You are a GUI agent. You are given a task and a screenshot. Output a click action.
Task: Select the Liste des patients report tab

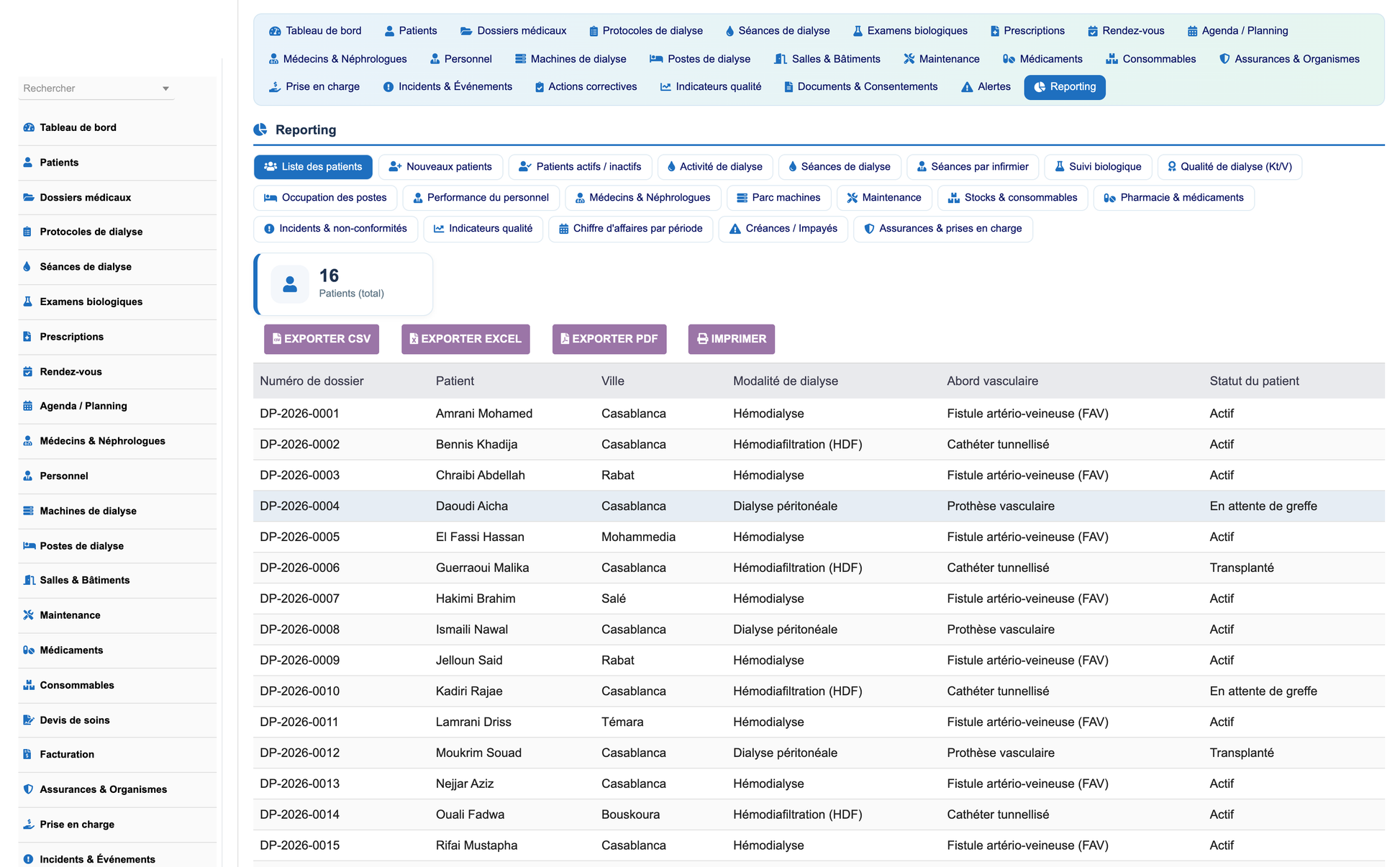313,167
